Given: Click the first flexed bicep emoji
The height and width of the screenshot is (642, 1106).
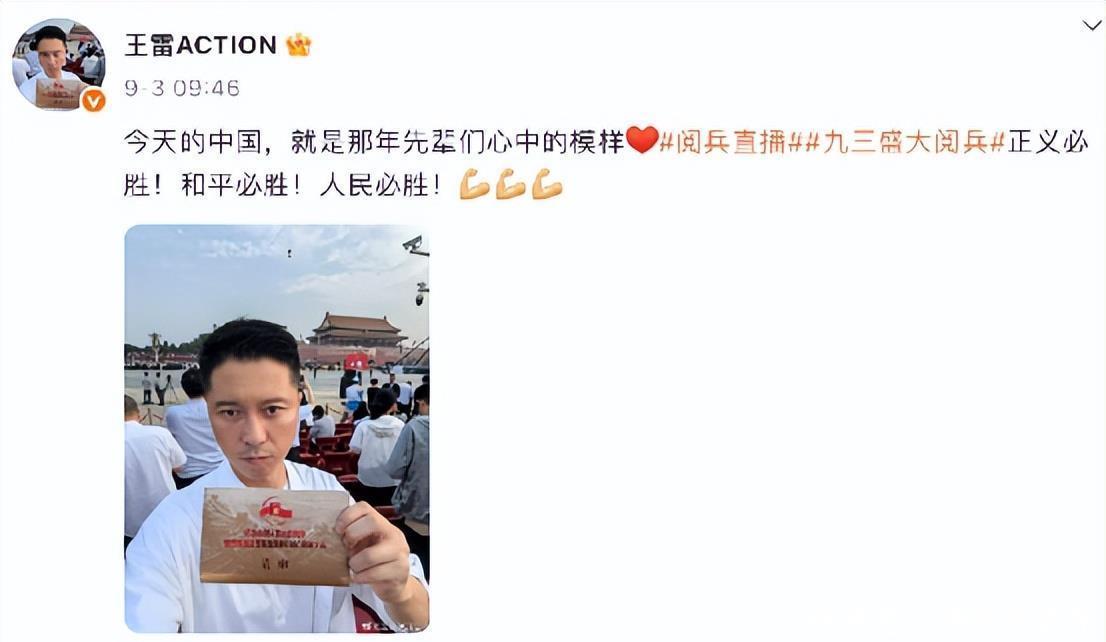Looking at the screenshot, I should pyautogui.click(x=474, y=185).
